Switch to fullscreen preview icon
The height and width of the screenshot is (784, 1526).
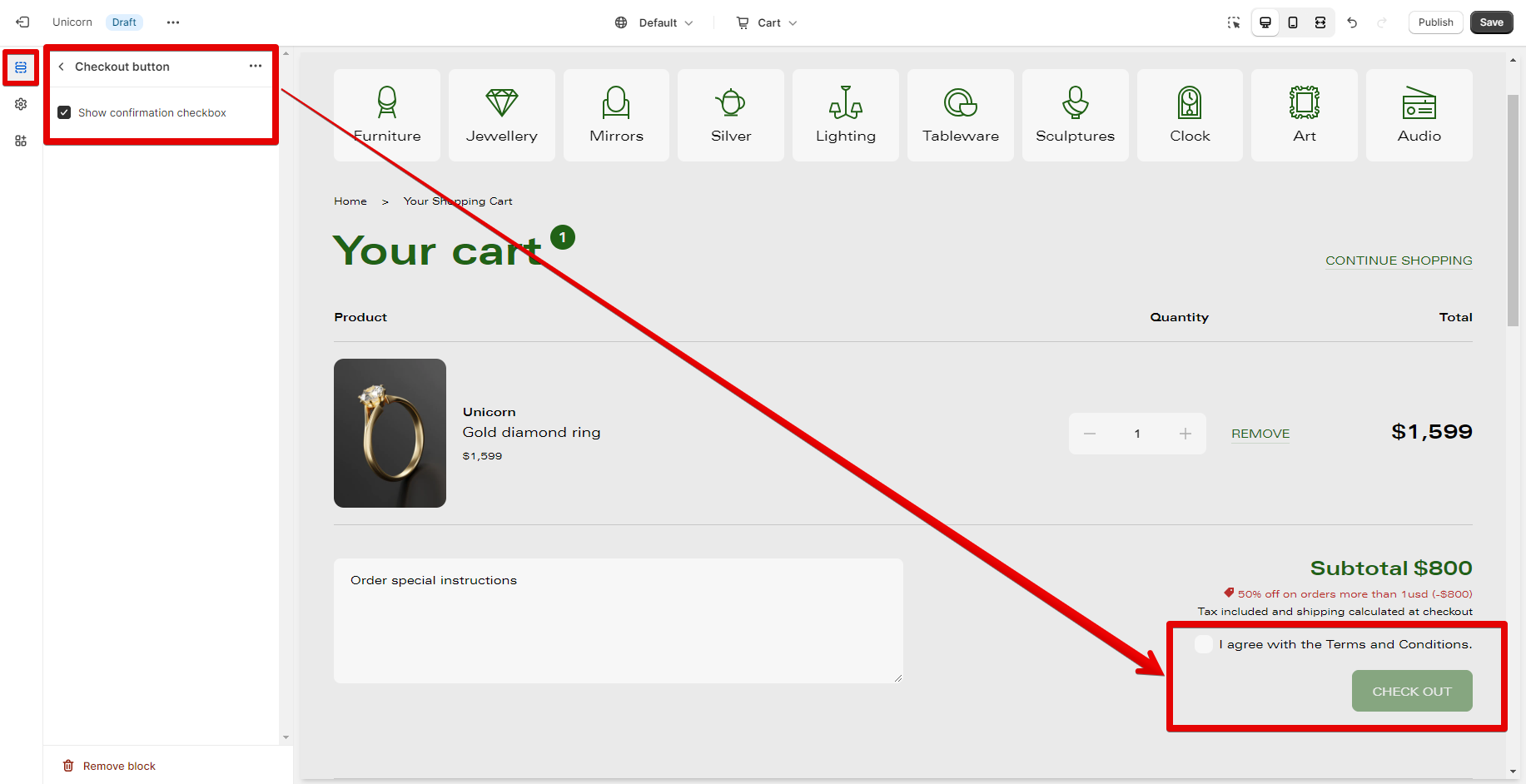pyautogui.click(x=1320, y=22)
